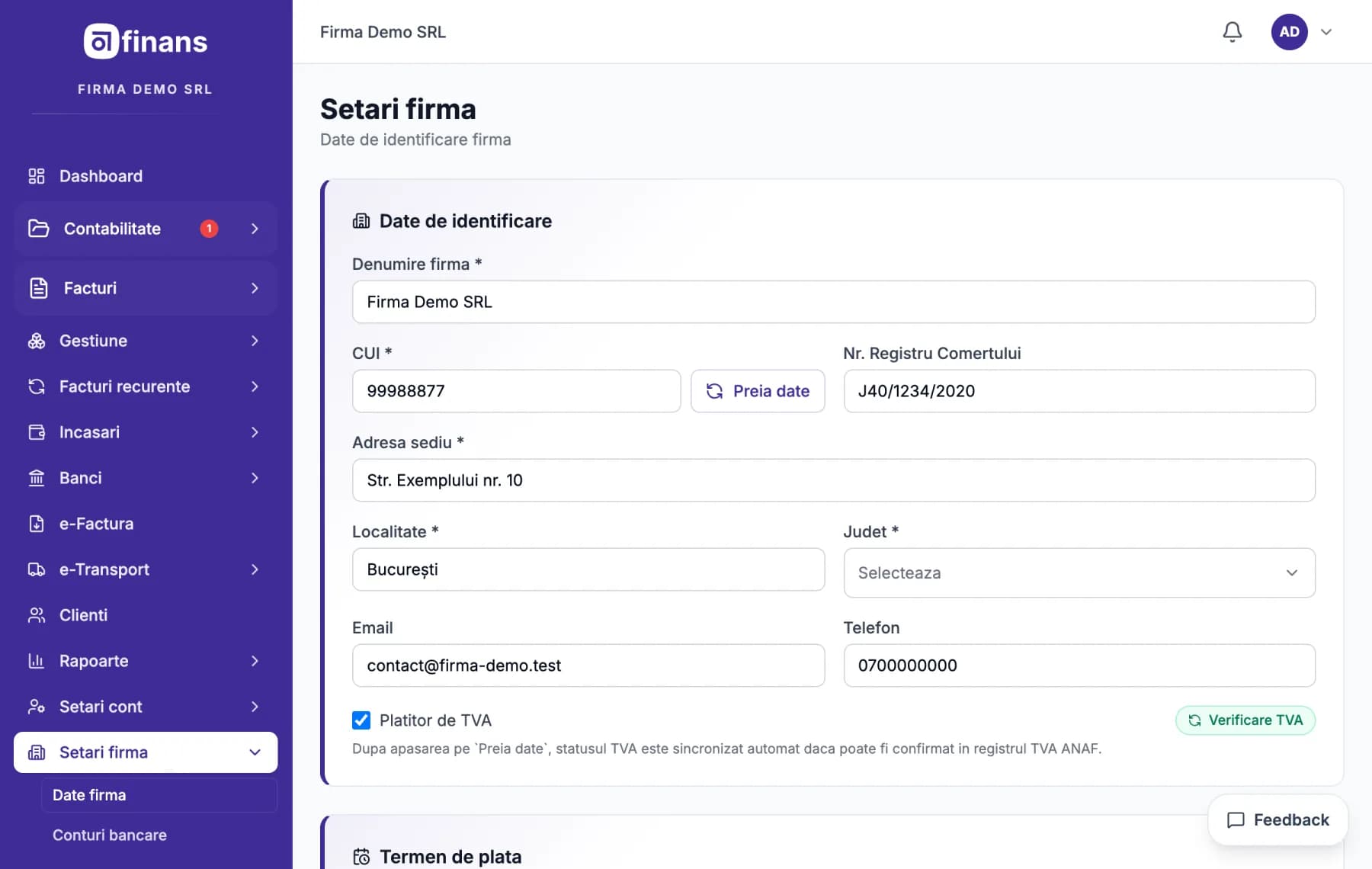Click the calendar-clock icon beside Termen de plata

(361, 857)
